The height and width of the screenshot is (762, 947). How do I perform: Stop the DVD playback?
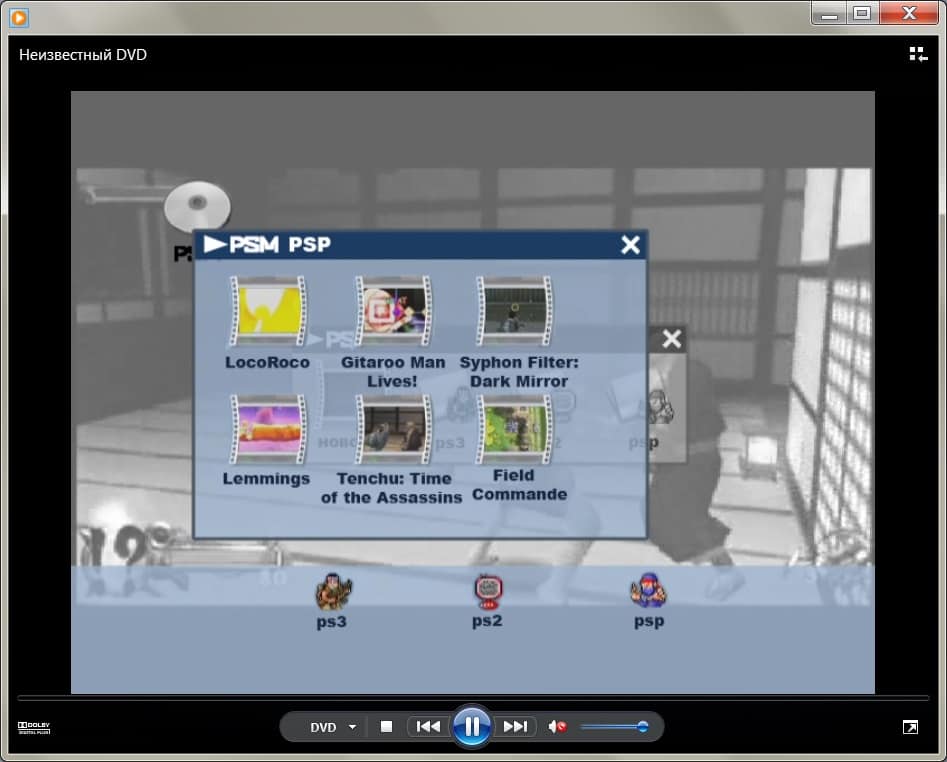point(387,726)
